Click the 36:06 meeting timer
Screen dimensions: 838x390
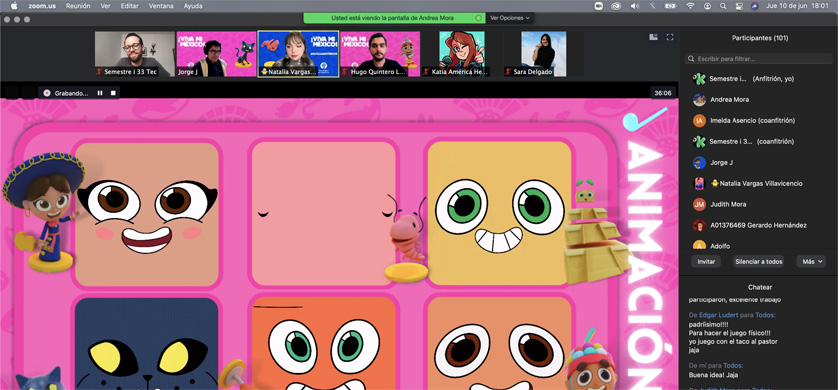click(662, 93)
